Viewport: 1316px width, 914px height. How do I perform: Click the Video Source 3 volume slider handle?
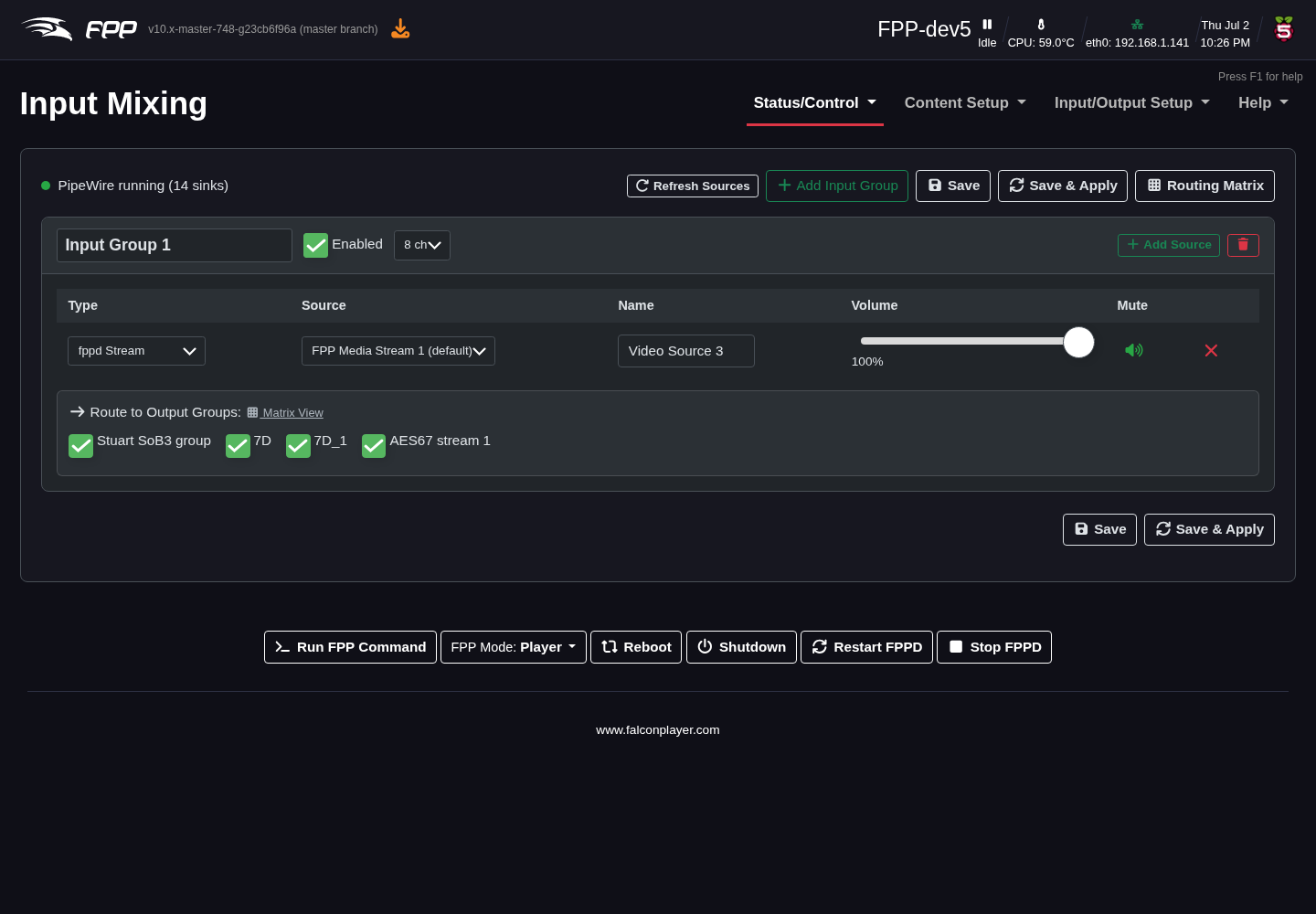point(1078,342)
